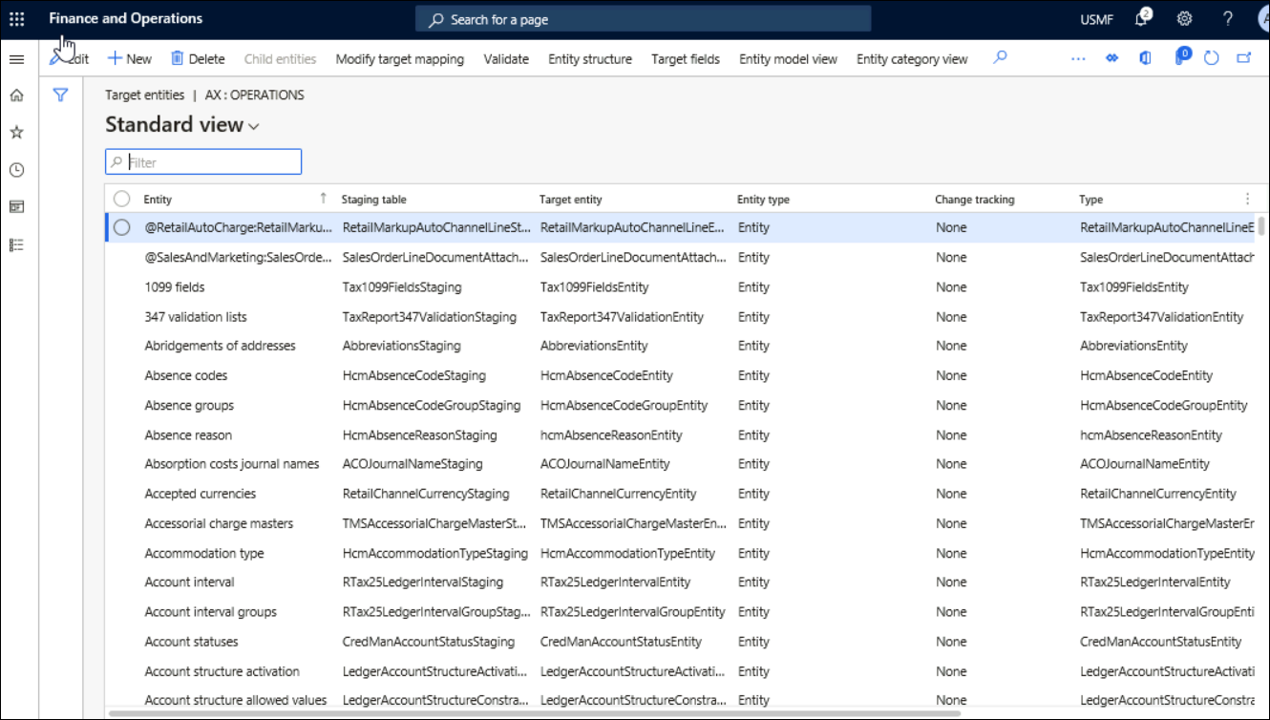
Task: Open in Microsoft Office icon
Action: (x=1145, y=59)
